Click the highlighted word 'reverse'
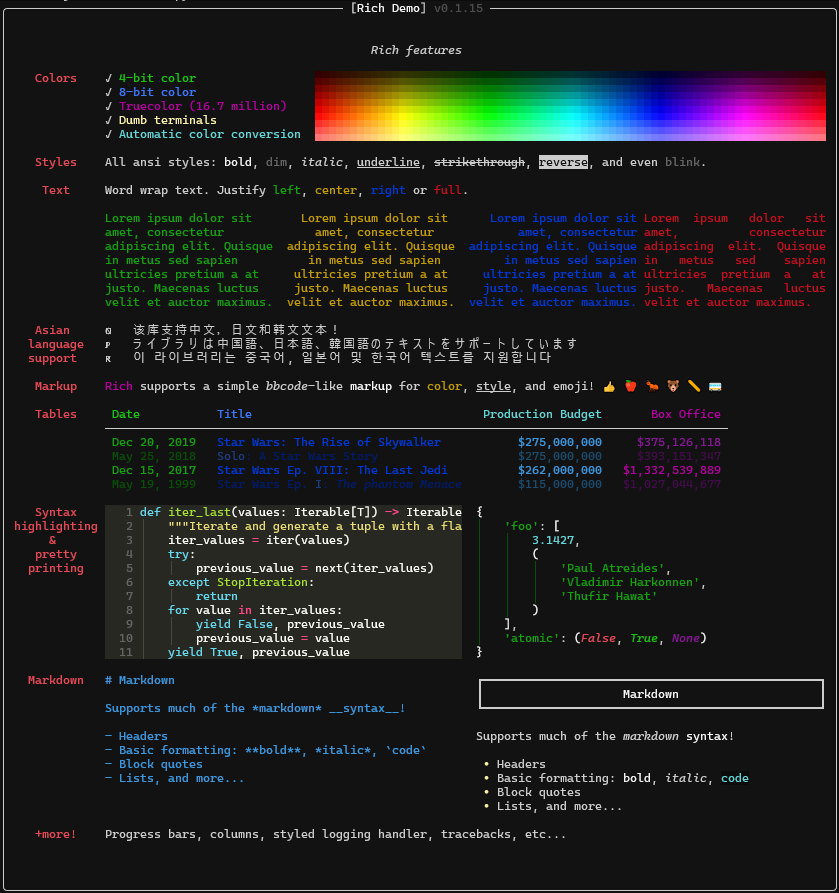Viewport: 839px width, 893px height. pyautogui.click(x=563, y=162)
